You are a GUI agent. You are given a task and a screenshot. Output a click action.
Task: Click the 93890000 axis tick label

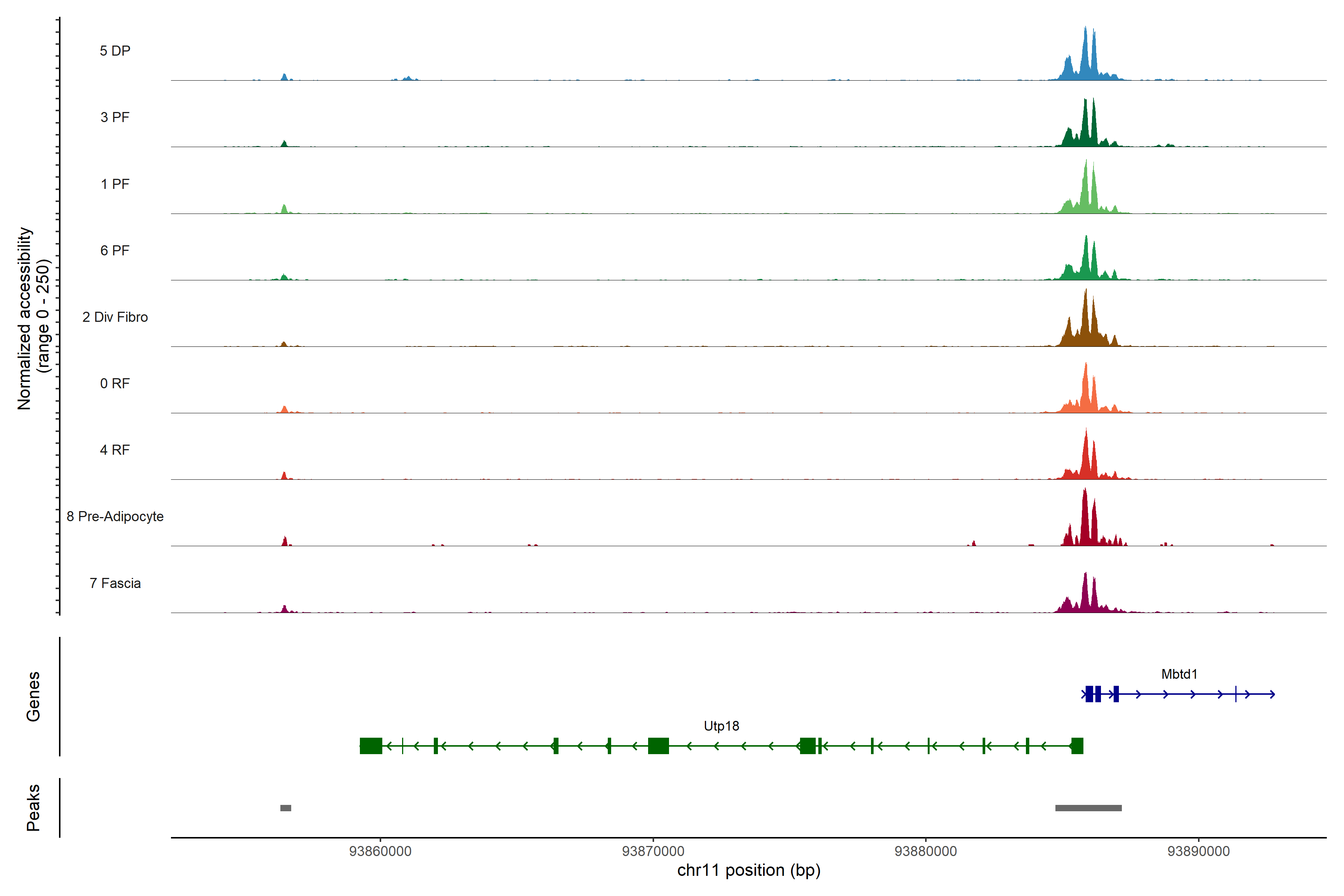pyautogui.click(x=1198, y=852)
